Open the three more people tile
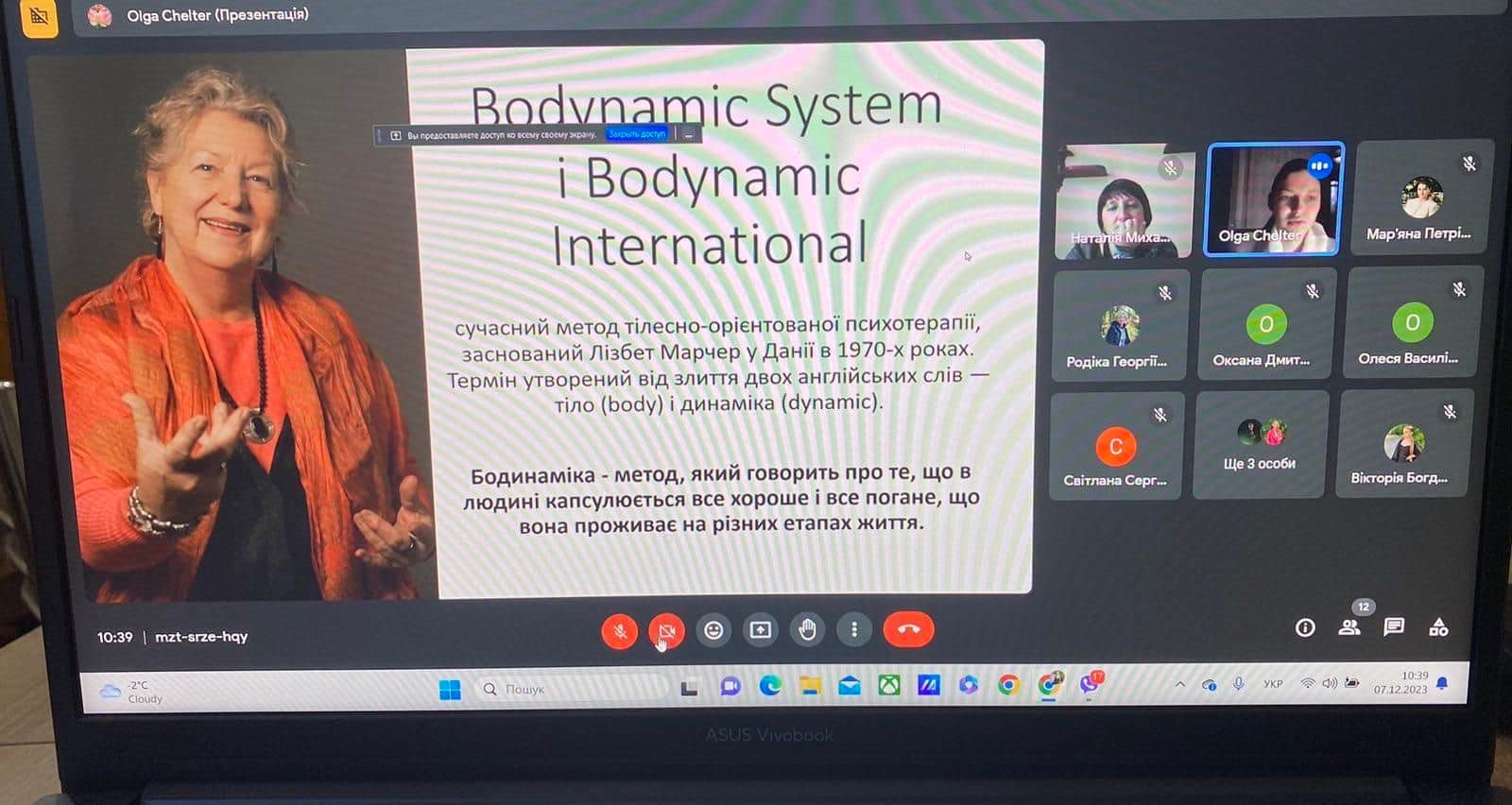This screenshot has width=1512, height=805. (x=1261, y=444)
